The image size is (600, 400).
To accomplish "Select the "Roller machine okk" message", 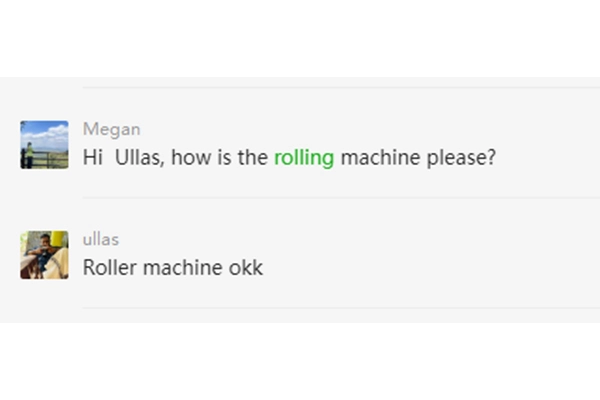I will click(172, 268).
